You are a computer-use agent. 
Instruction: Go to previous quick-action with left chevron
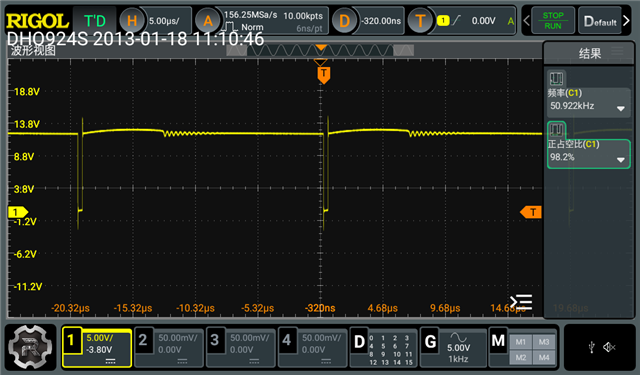527,20
